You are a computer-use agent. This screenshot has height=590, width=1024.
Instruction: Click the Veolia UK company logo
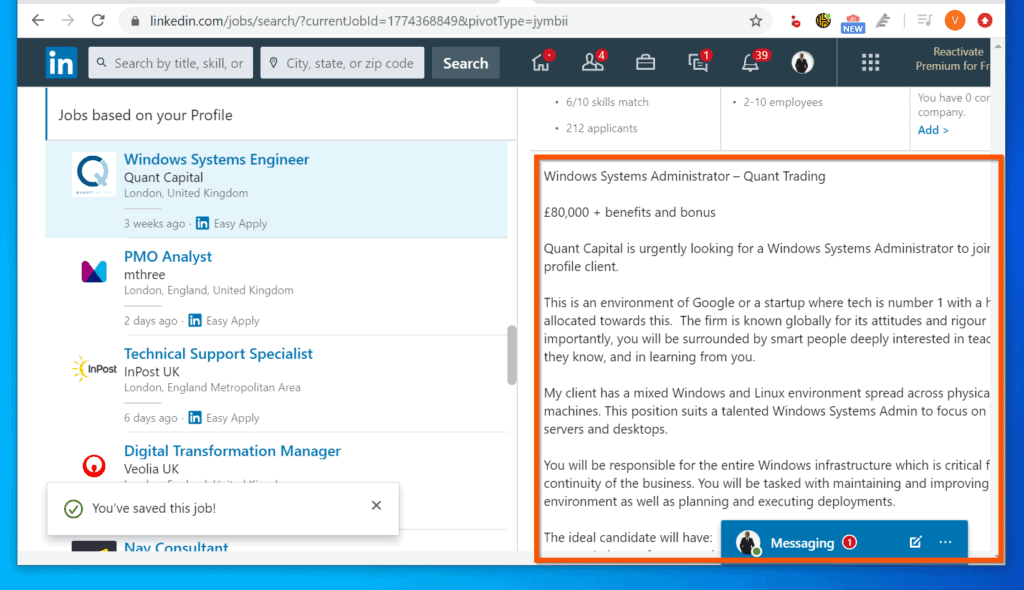[x=94, y=465]
